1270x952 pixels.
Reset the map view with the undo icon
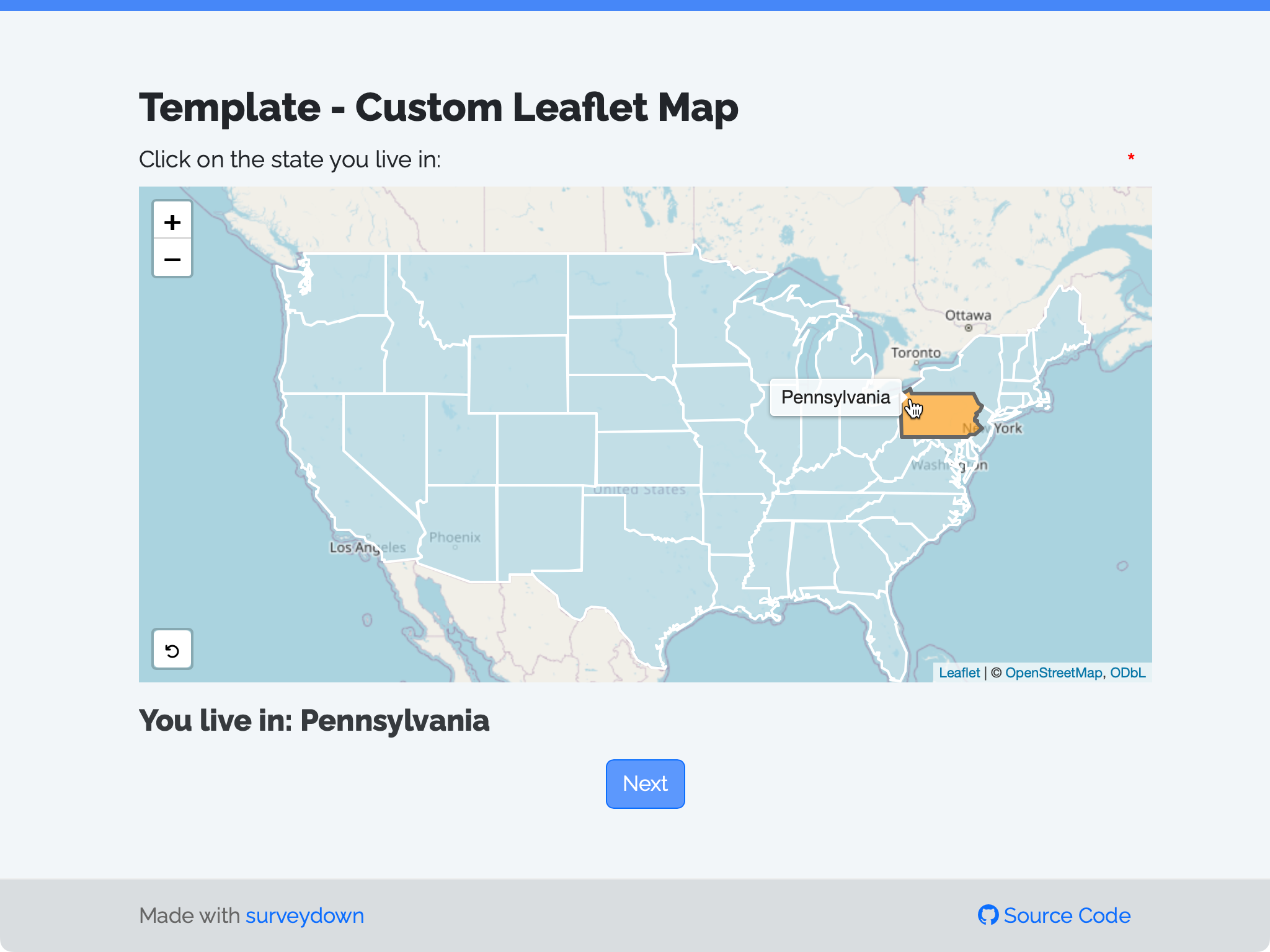pos(172,650)
